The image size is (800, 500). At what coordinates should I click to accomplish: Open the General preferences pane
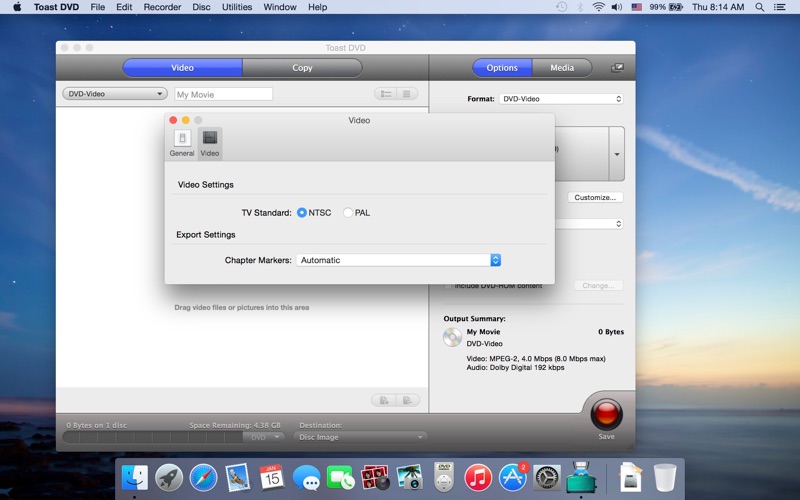pyautogui.click(x=182, y=143)
